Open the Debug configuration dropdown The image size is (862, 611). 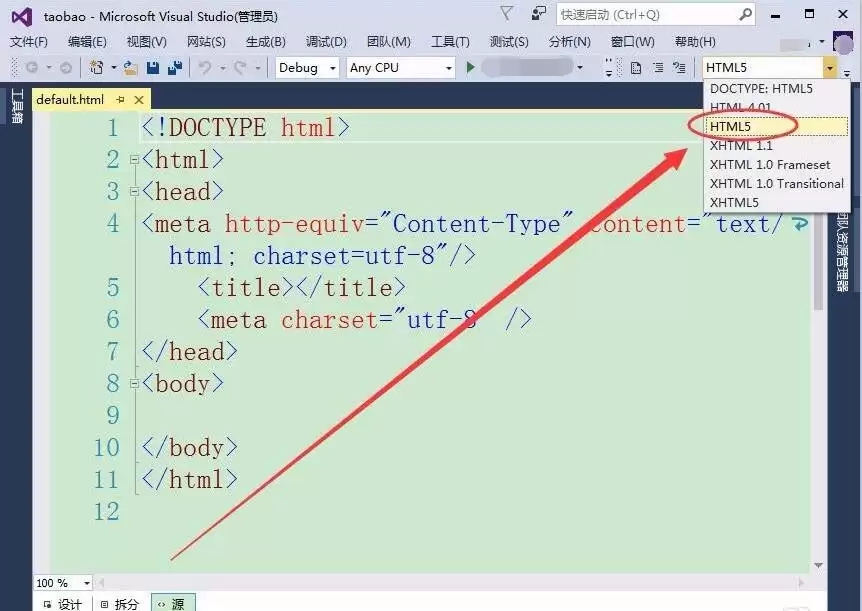click(330, 67)
